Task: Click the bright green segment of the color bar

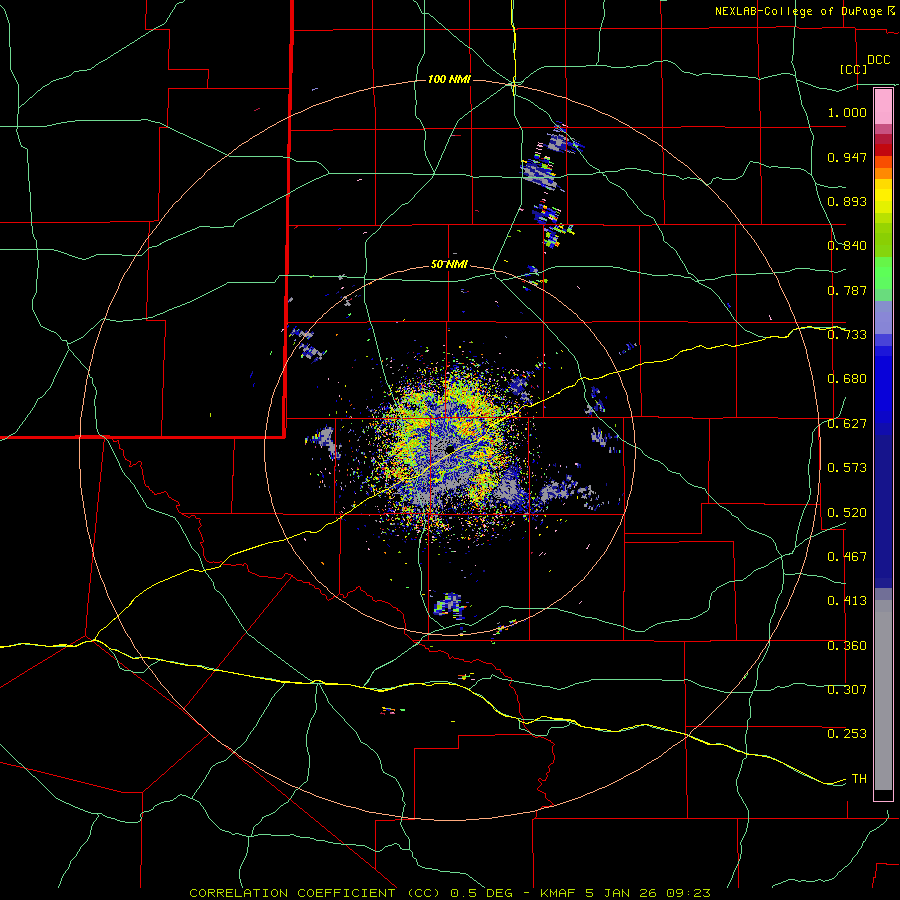Action: [883, 273]
